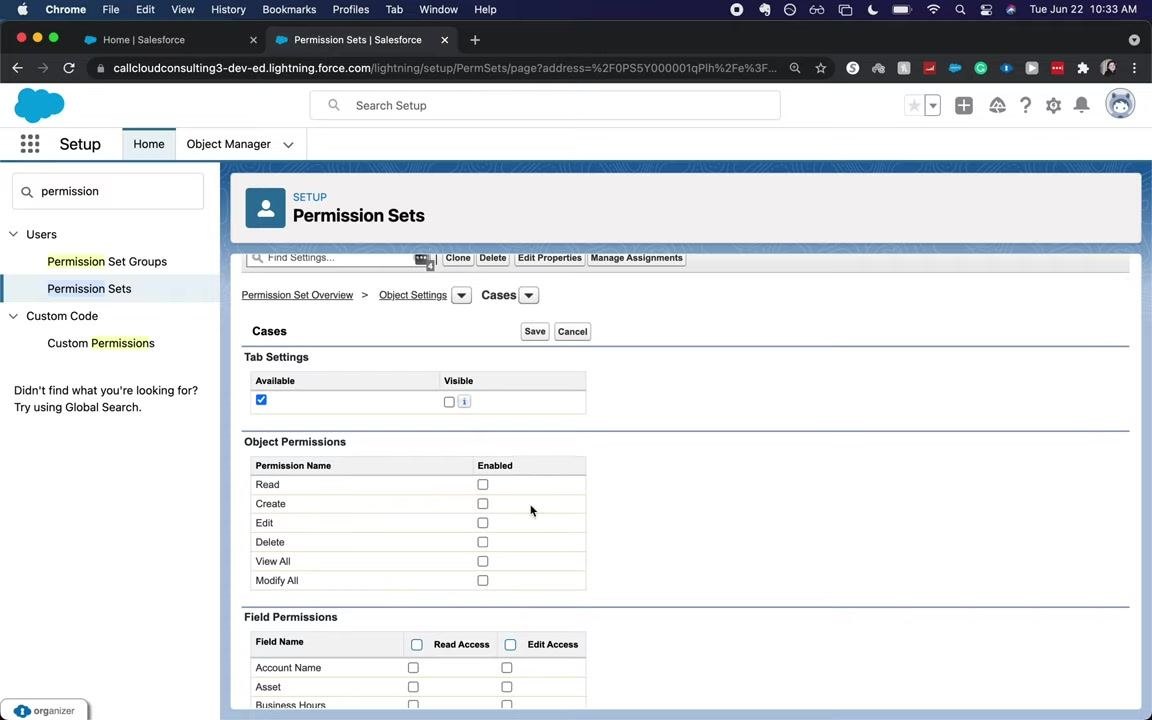The height and width of the screenshot is (720, 1152).
Task: Check the Edit Access header checkbox
Action: tap(511, 644)
